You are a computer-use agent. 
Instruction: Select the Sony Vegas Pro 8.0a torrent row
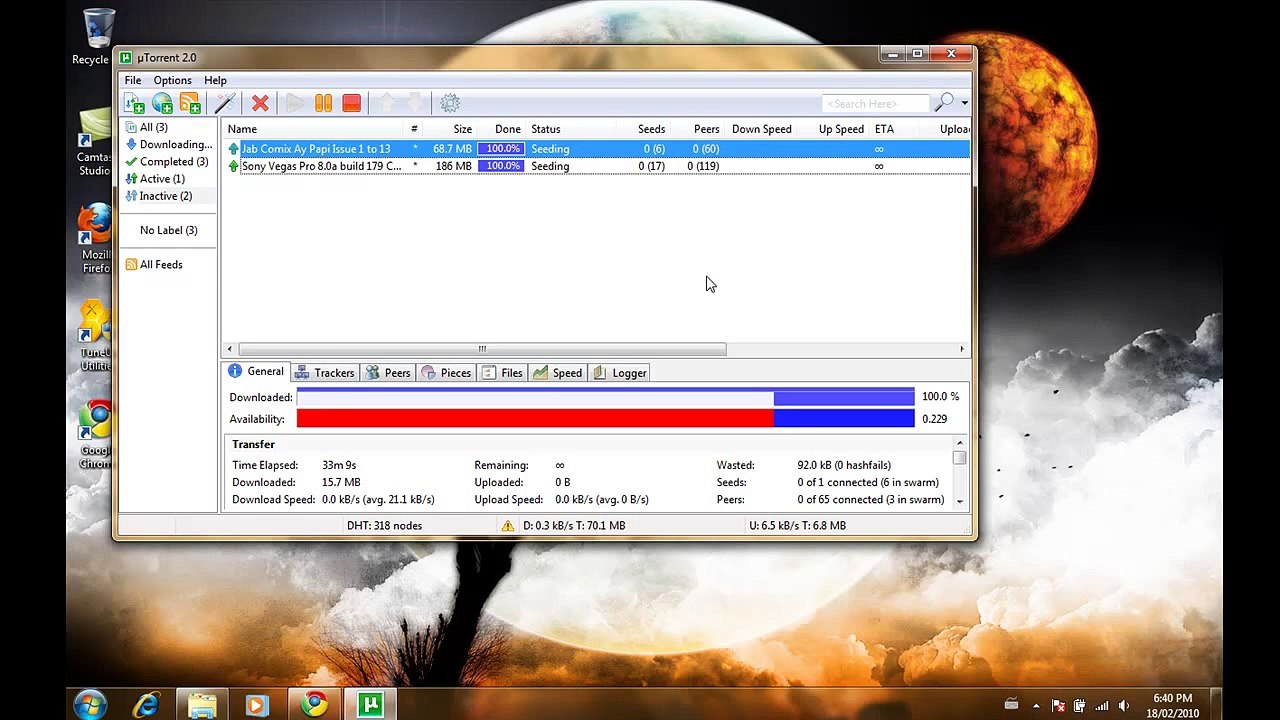click(x=596, y=166)
